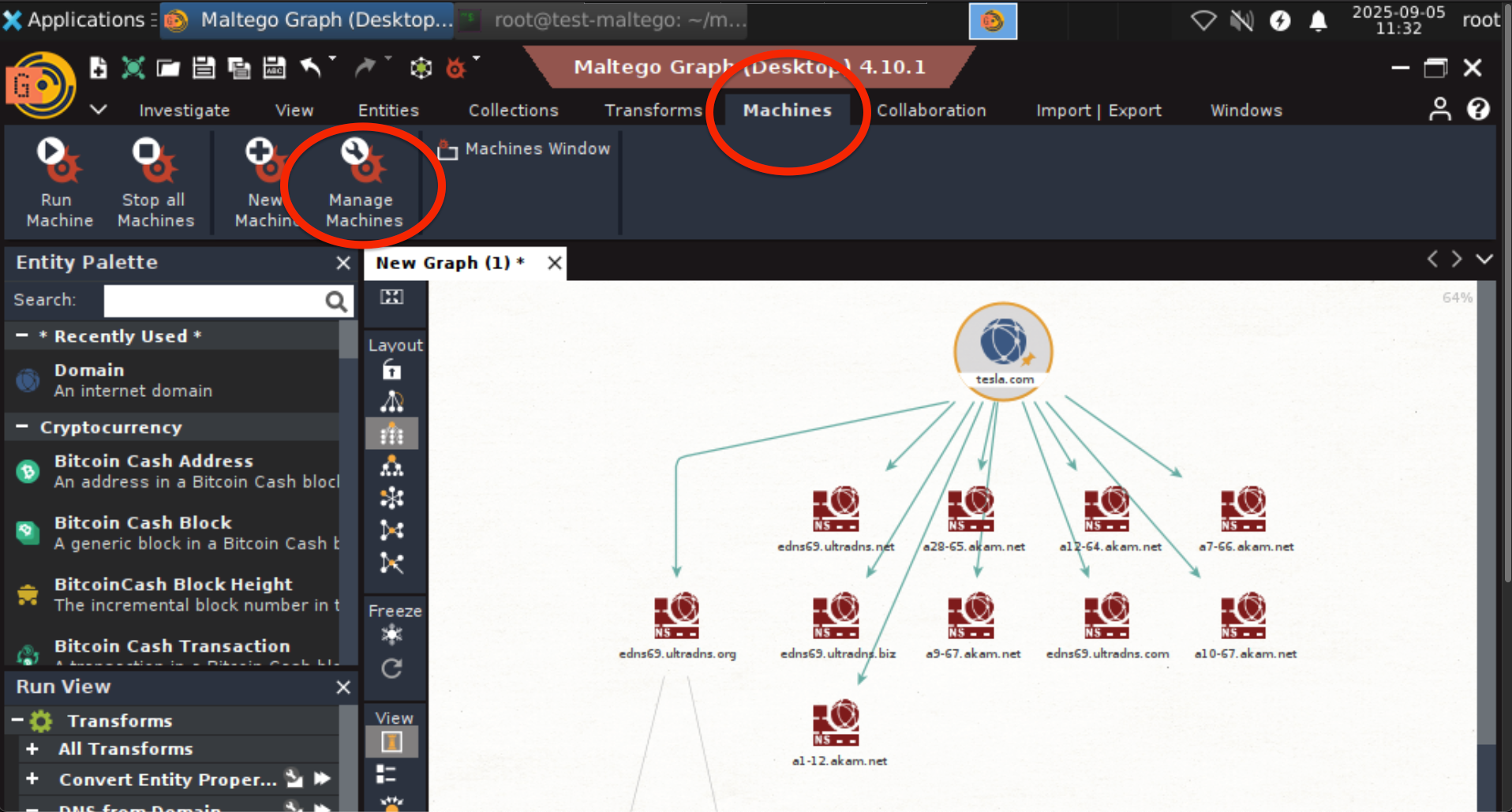
Task: Expand the ribbon chevron below the logo
Action: point(99,109)
